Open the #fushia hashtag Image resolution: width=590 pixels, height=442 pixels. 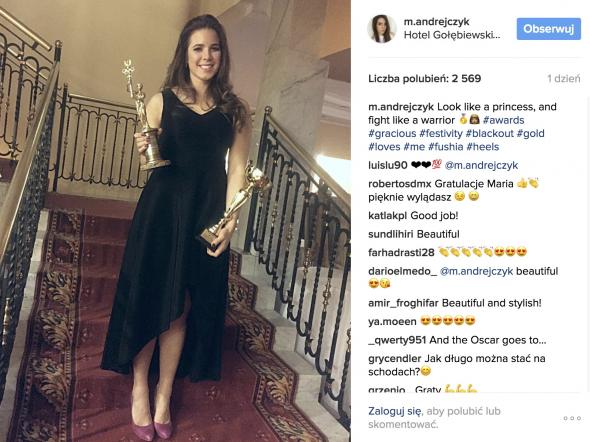[x=446, y=147]
